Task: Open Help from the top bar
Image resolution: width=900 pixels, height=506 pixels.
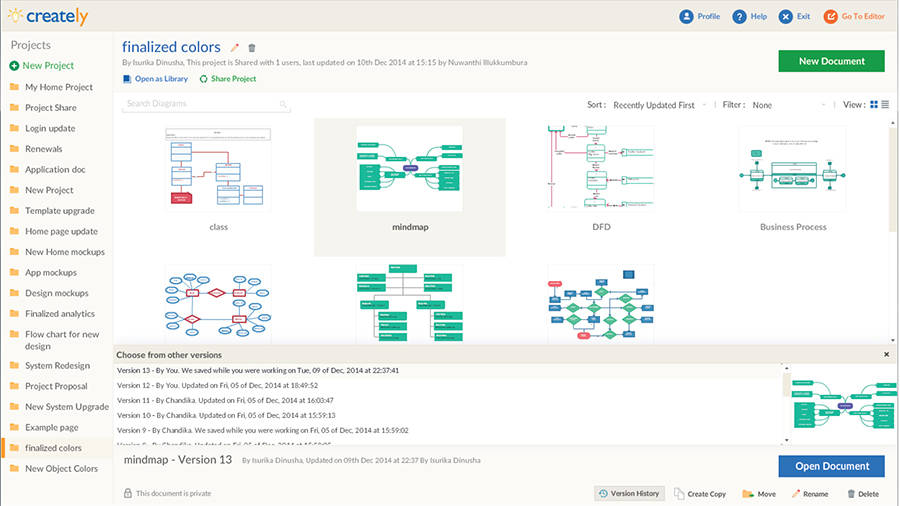Action: click(x=739, y=16)
